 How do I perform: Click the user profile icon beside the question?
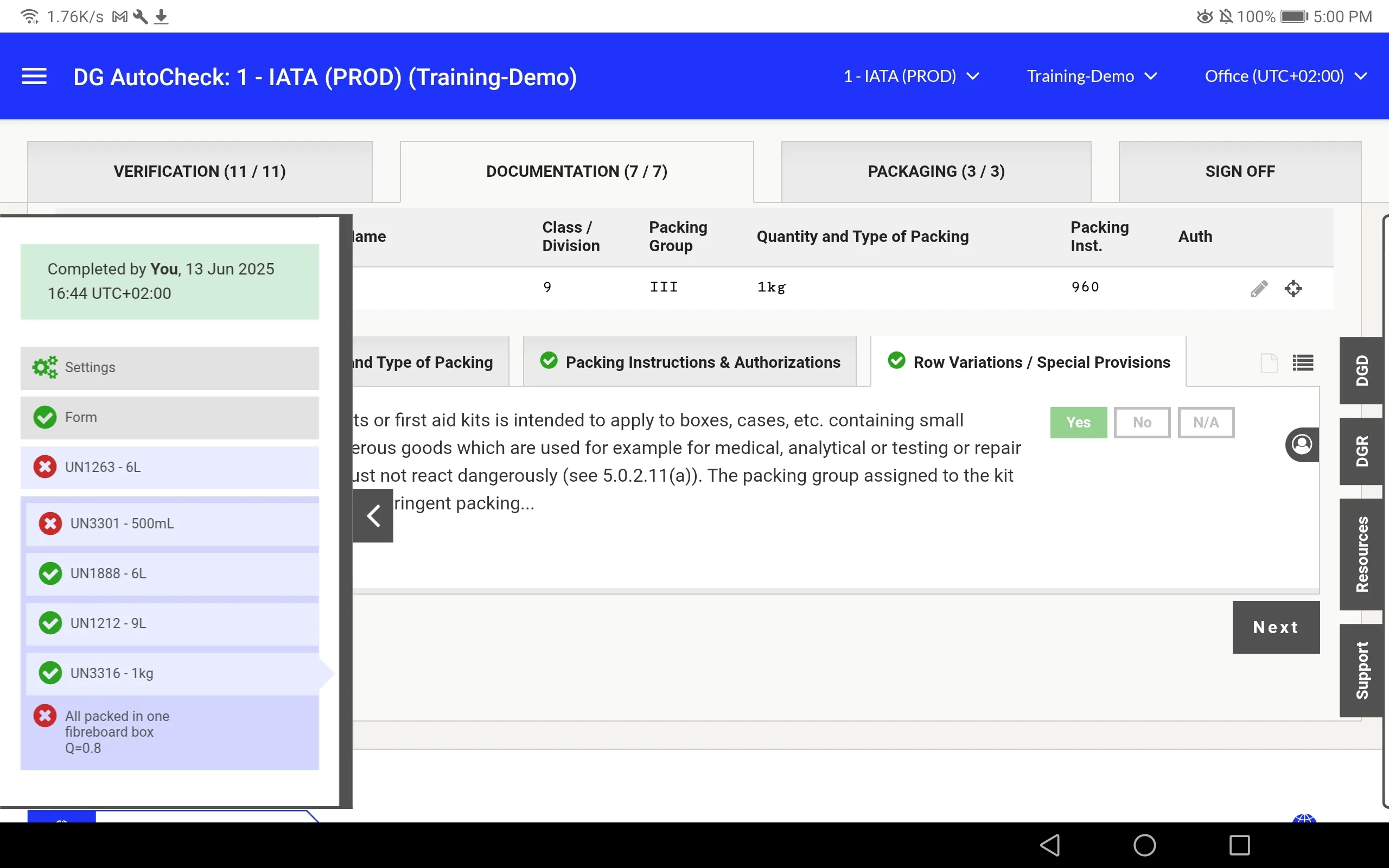(x=1302, y=445)
